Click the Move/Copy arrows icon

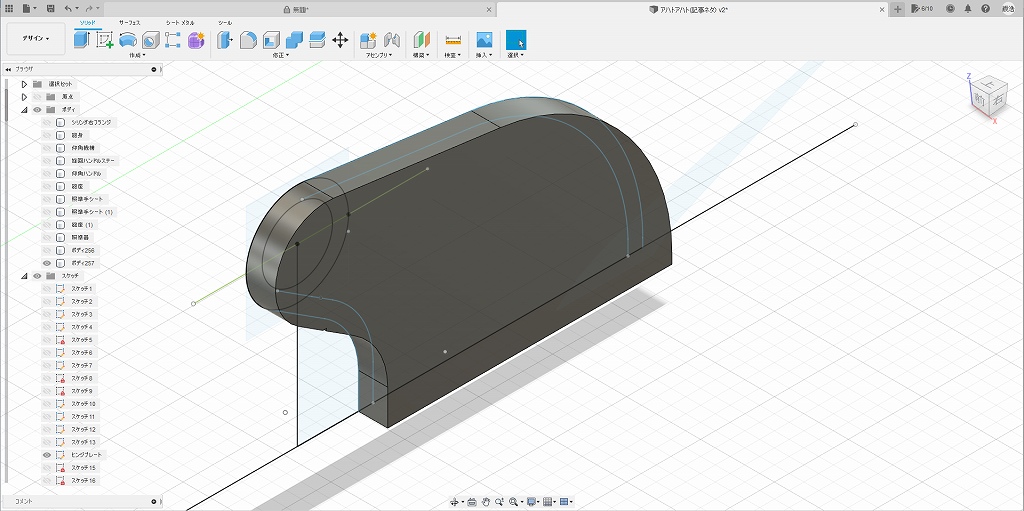[340, 40]
